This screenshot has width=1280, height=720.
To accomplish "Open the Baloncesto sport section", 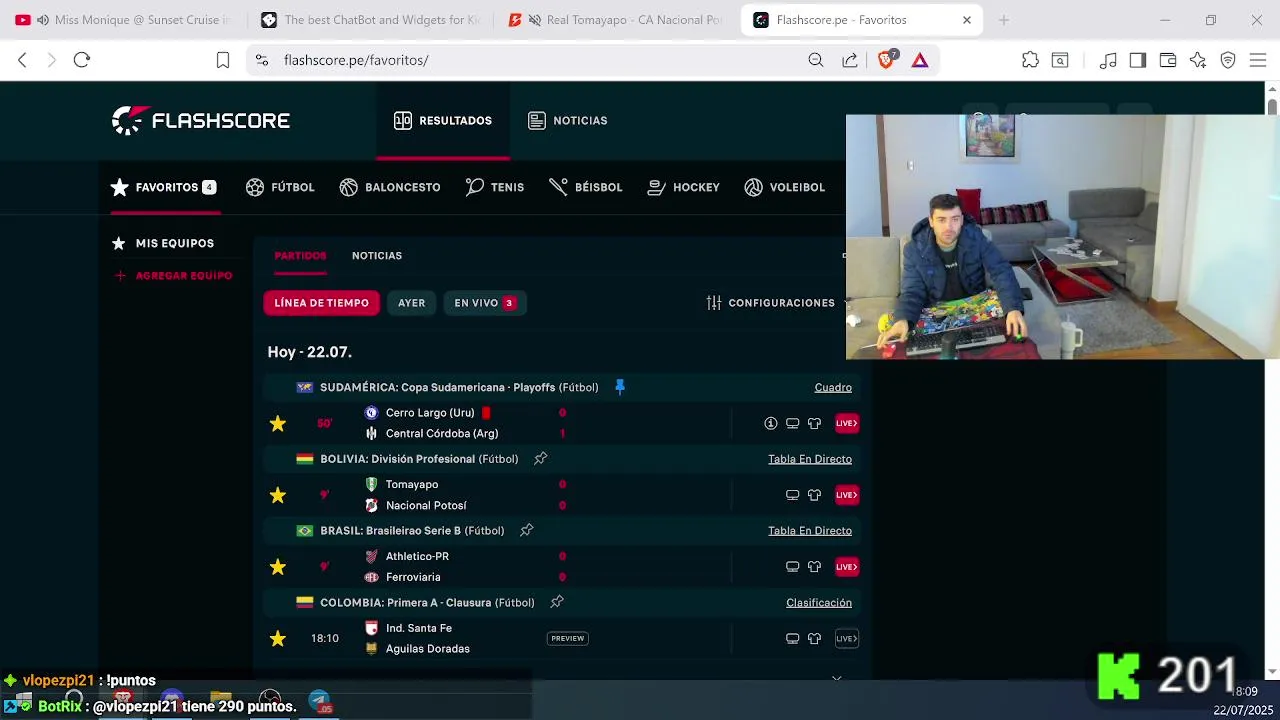I will click(390, 187).
